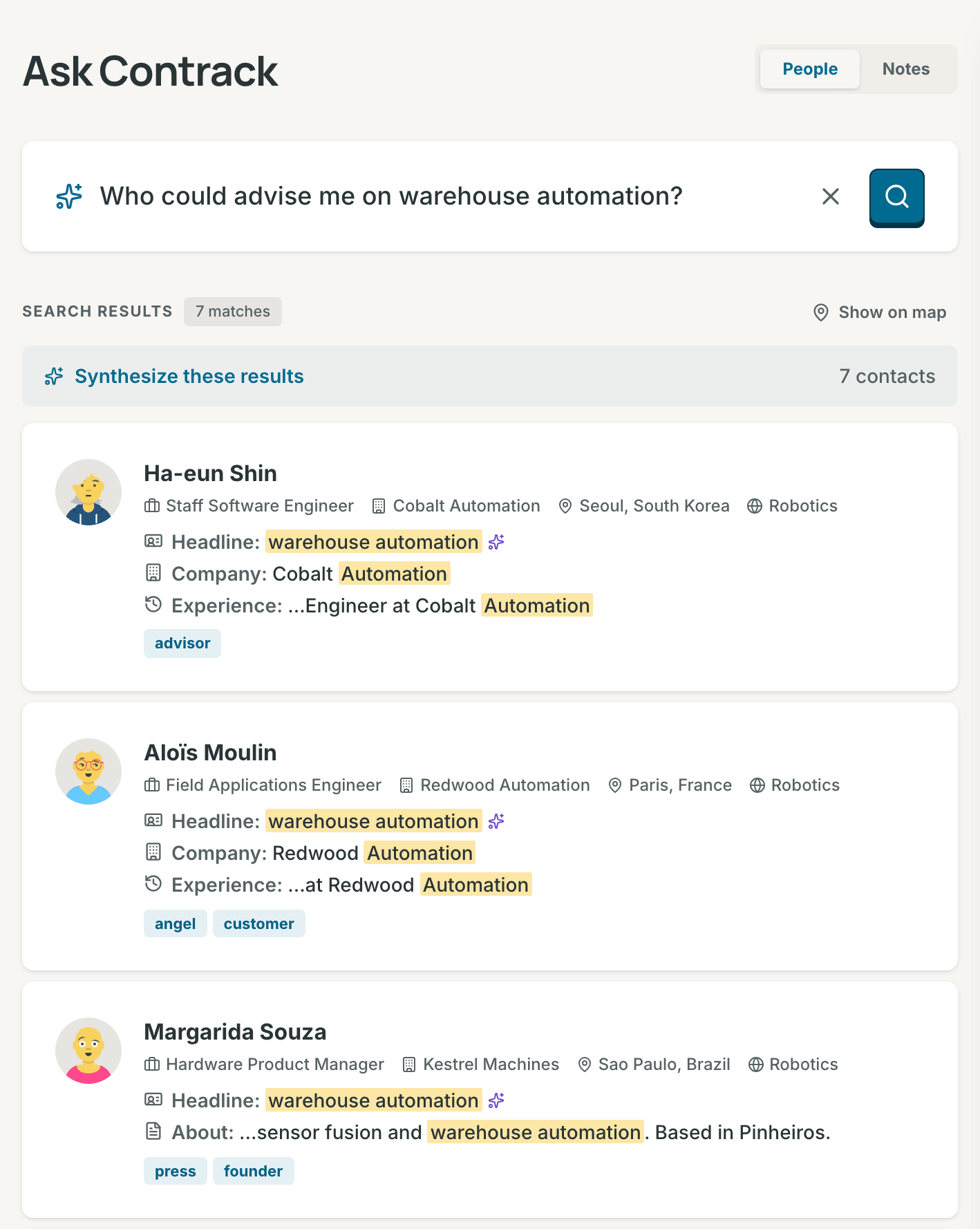Screen dimensions: 980x1229
Task: Click history icon by Ha-eun's Experience line
Action: pos(153,605)
